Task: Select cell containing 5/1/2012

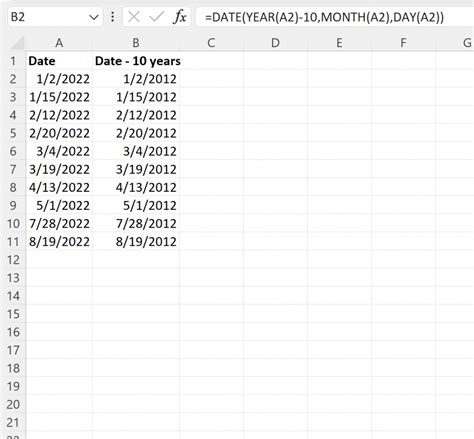Action: (x=136, y=205)
